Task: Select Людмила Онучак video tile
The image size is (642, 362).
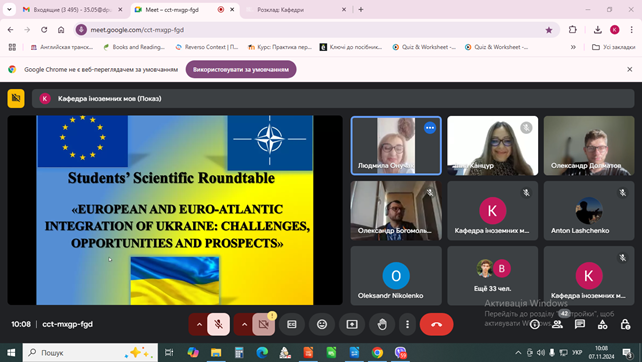Action: 396,145
